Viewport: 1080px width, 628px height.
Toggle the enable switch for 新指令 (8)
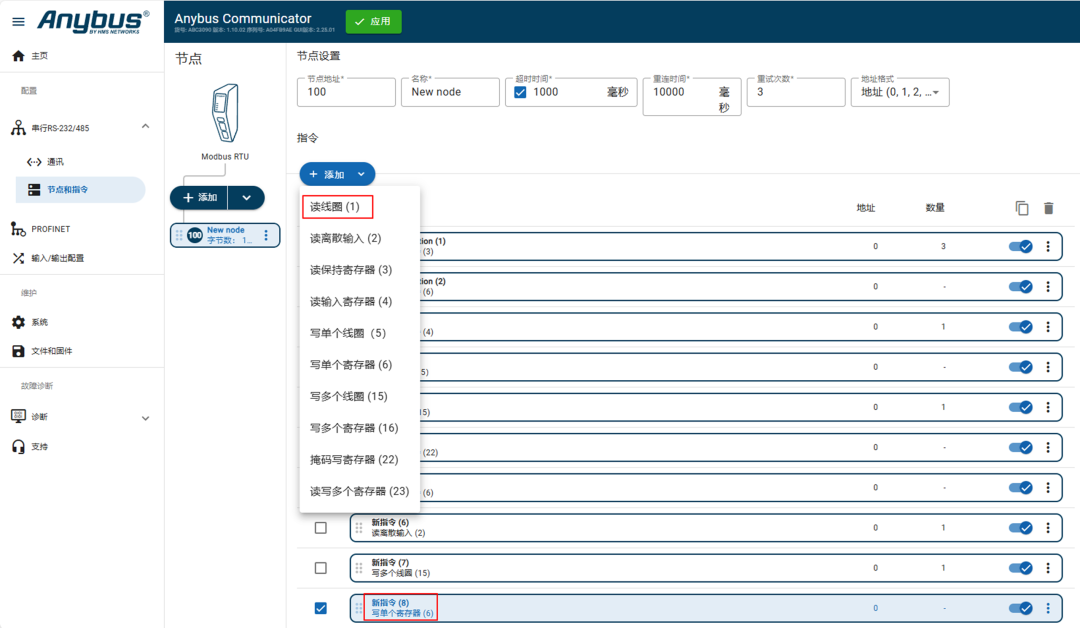point(1022,607)
